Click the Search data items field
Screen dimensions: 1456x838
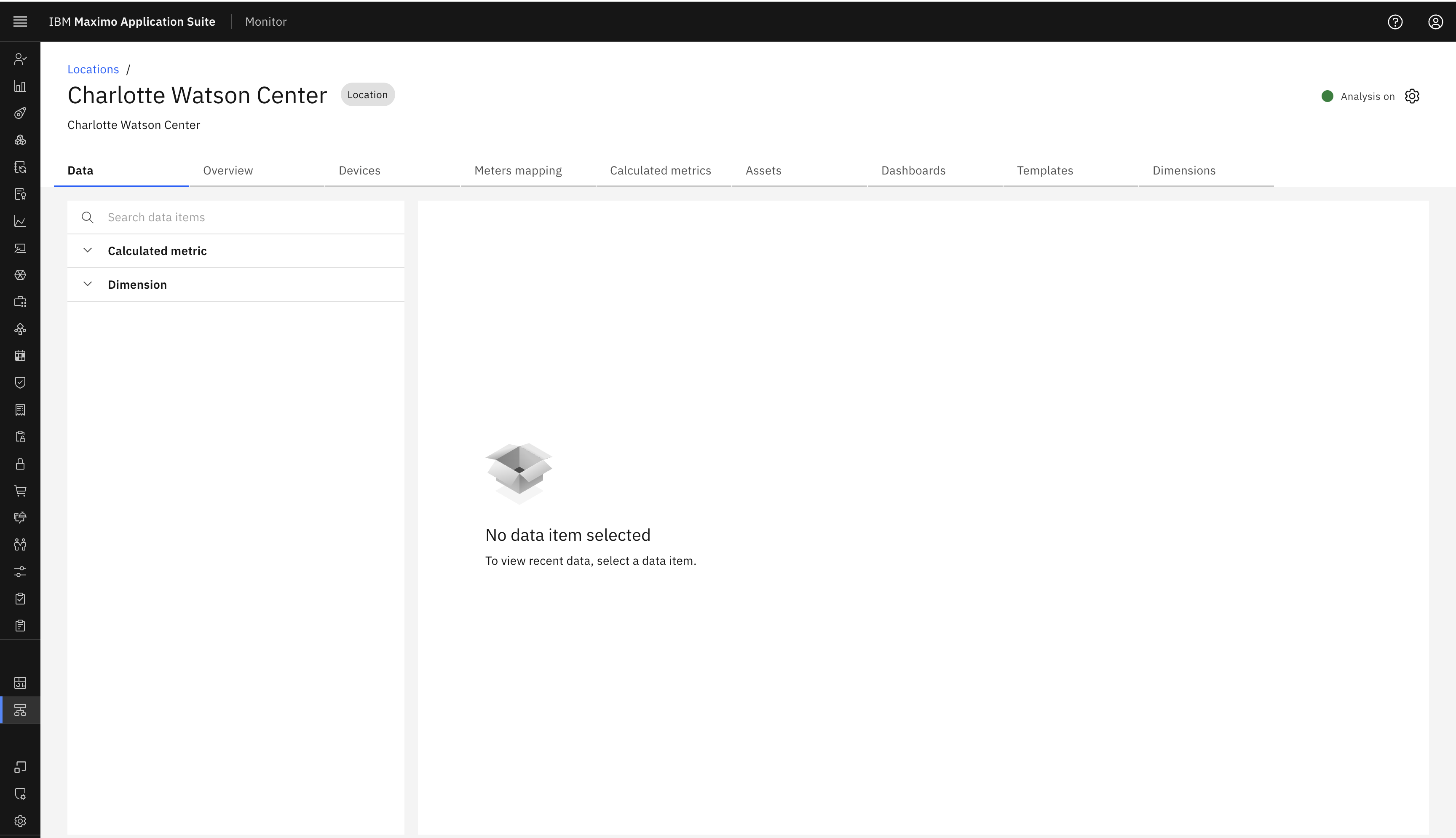tap(236, 218)
